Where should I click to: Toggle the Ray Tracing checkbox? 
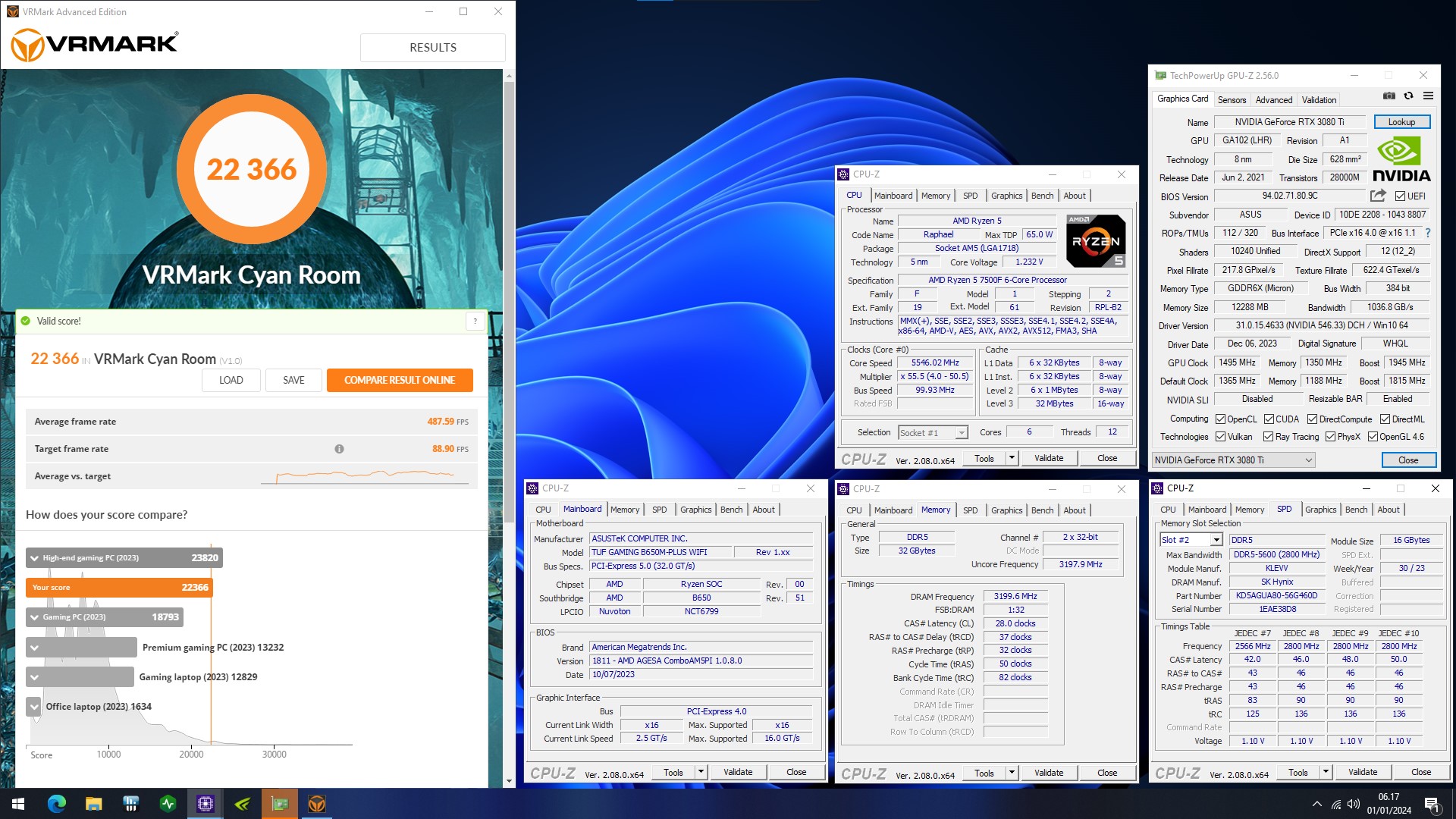1268,436
